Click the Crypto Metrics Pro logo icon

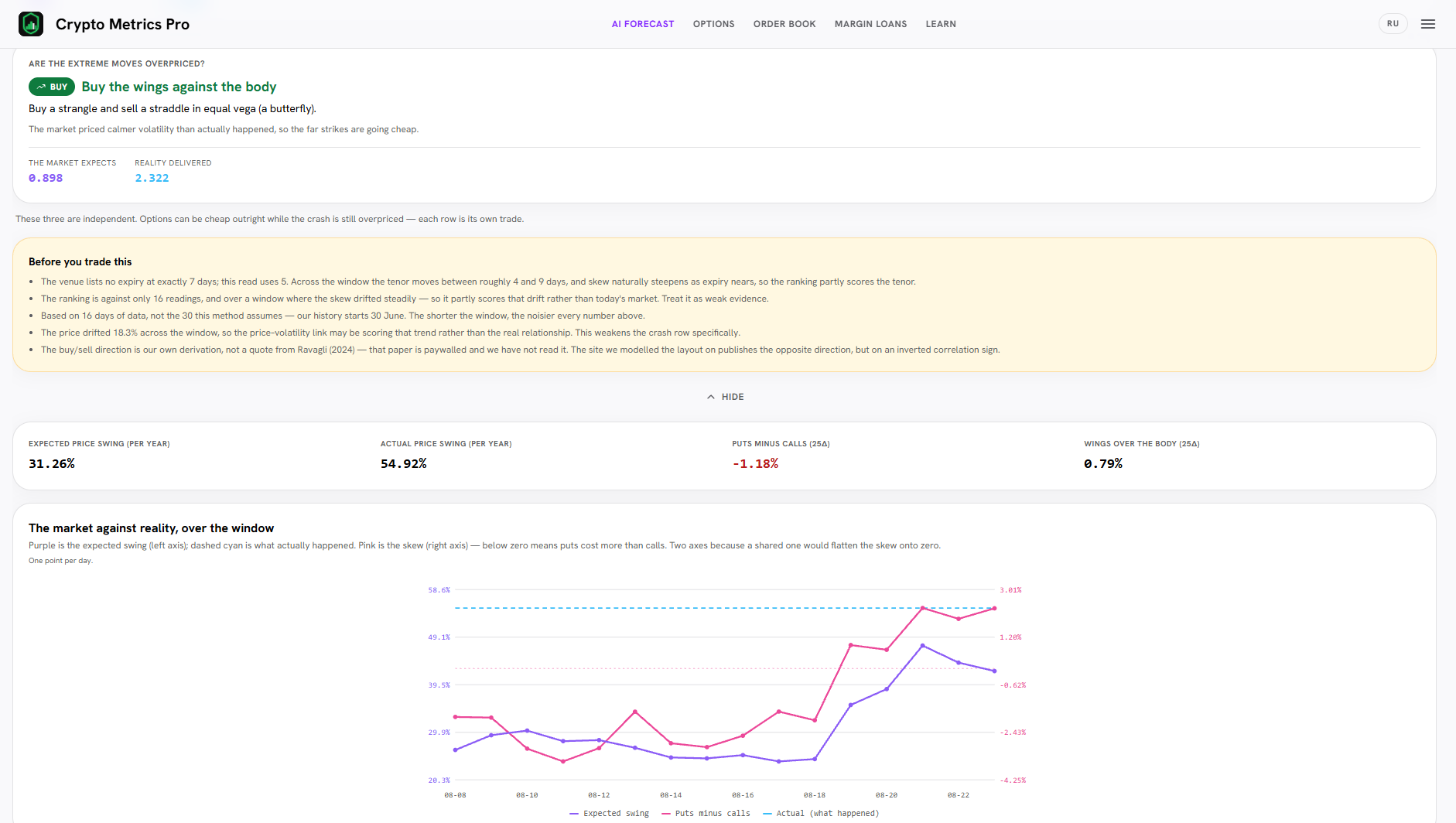[x=31, y=24]
